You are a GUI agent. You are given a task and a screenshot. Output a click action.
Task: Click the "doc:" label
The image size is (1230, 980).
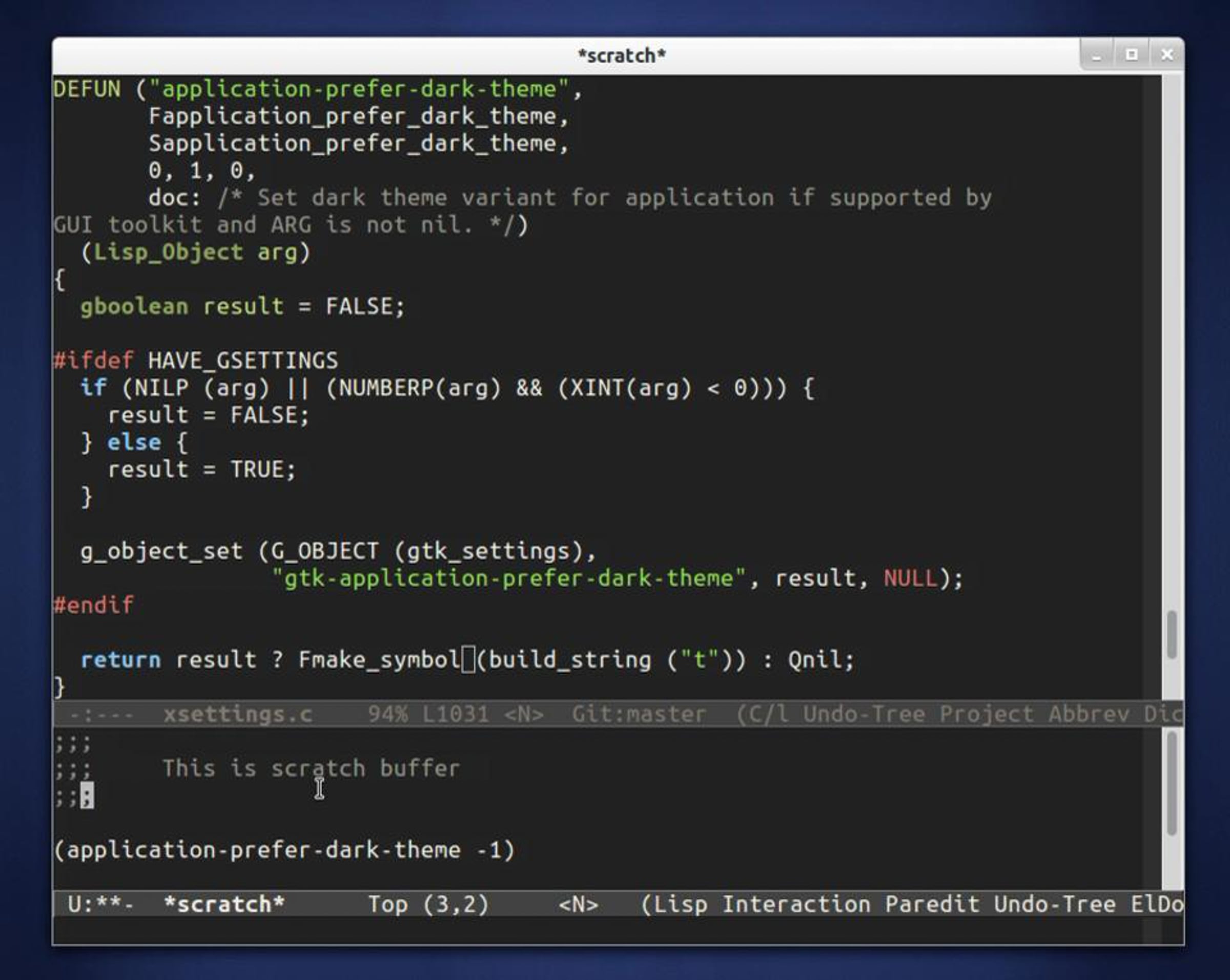[175, 197]
